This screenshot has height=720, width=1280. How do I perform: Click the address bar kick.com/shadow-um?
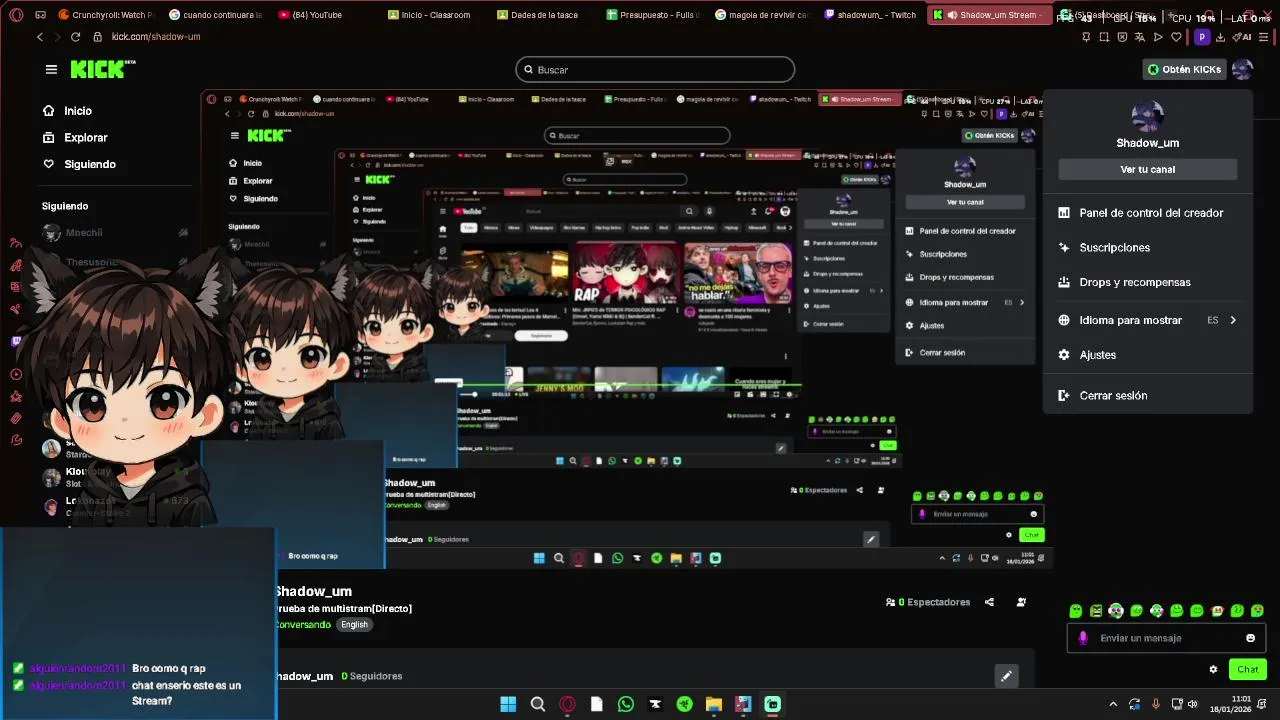coord(156,36)
